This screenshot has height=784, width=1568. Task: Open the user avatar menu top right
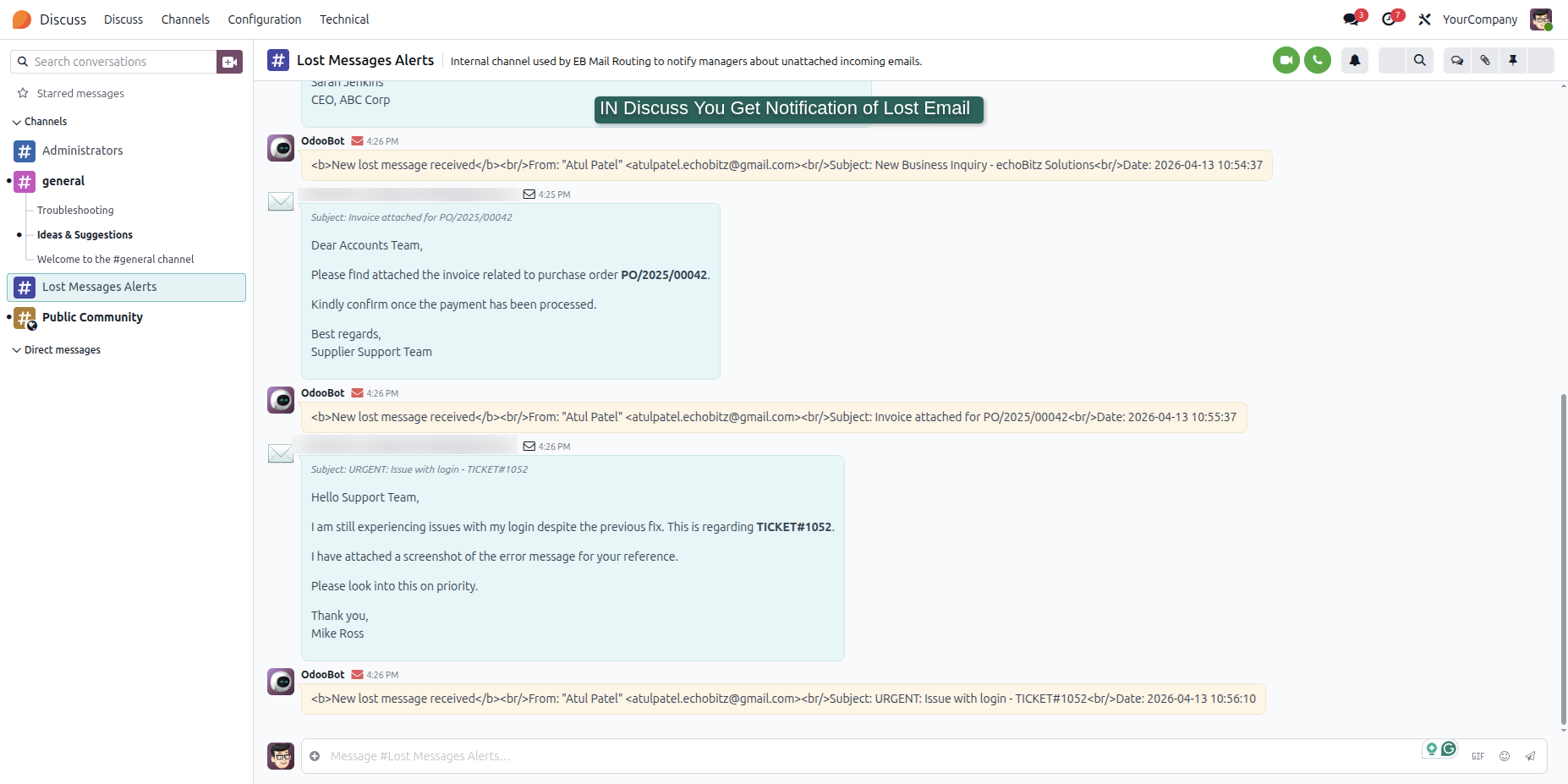click(x=1541, y=19)
